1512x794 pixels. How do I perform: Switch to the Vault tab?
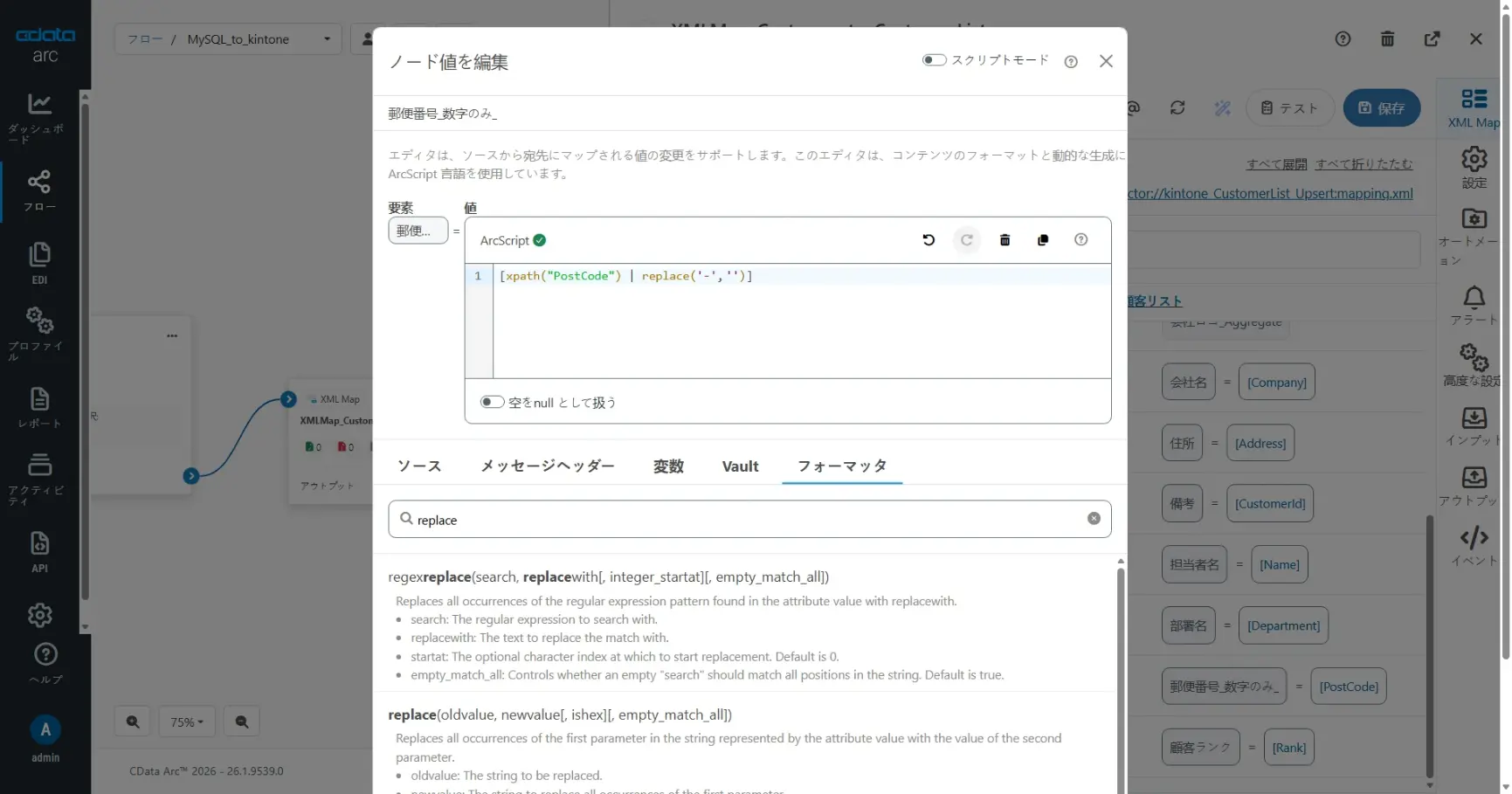740,466
